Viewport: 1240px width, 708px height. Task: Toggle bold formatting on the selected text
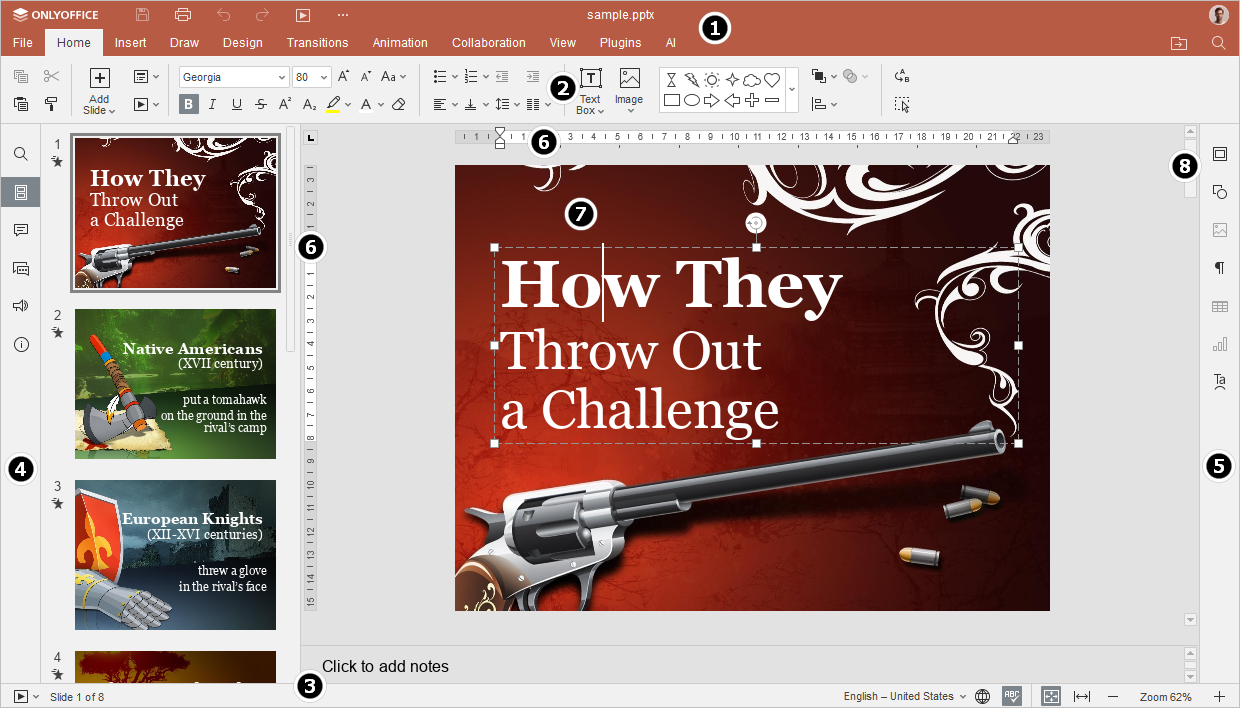188,103
